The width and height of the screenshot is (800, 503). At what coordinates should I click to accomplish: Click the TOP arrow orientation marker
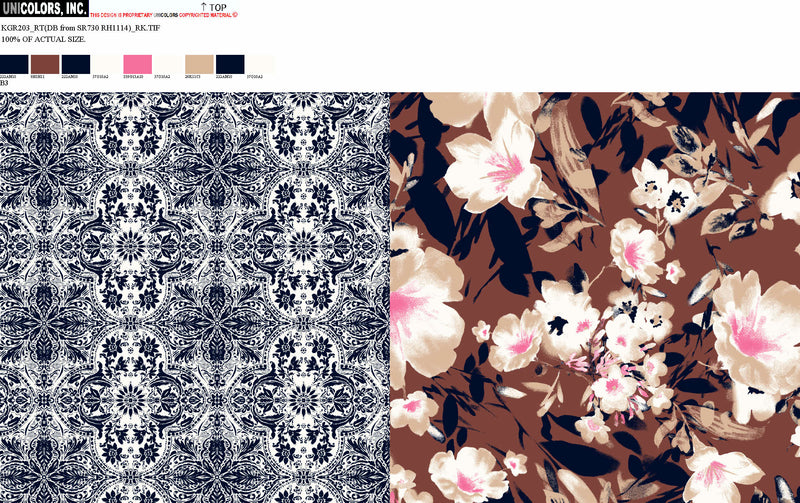click(213, 7)
